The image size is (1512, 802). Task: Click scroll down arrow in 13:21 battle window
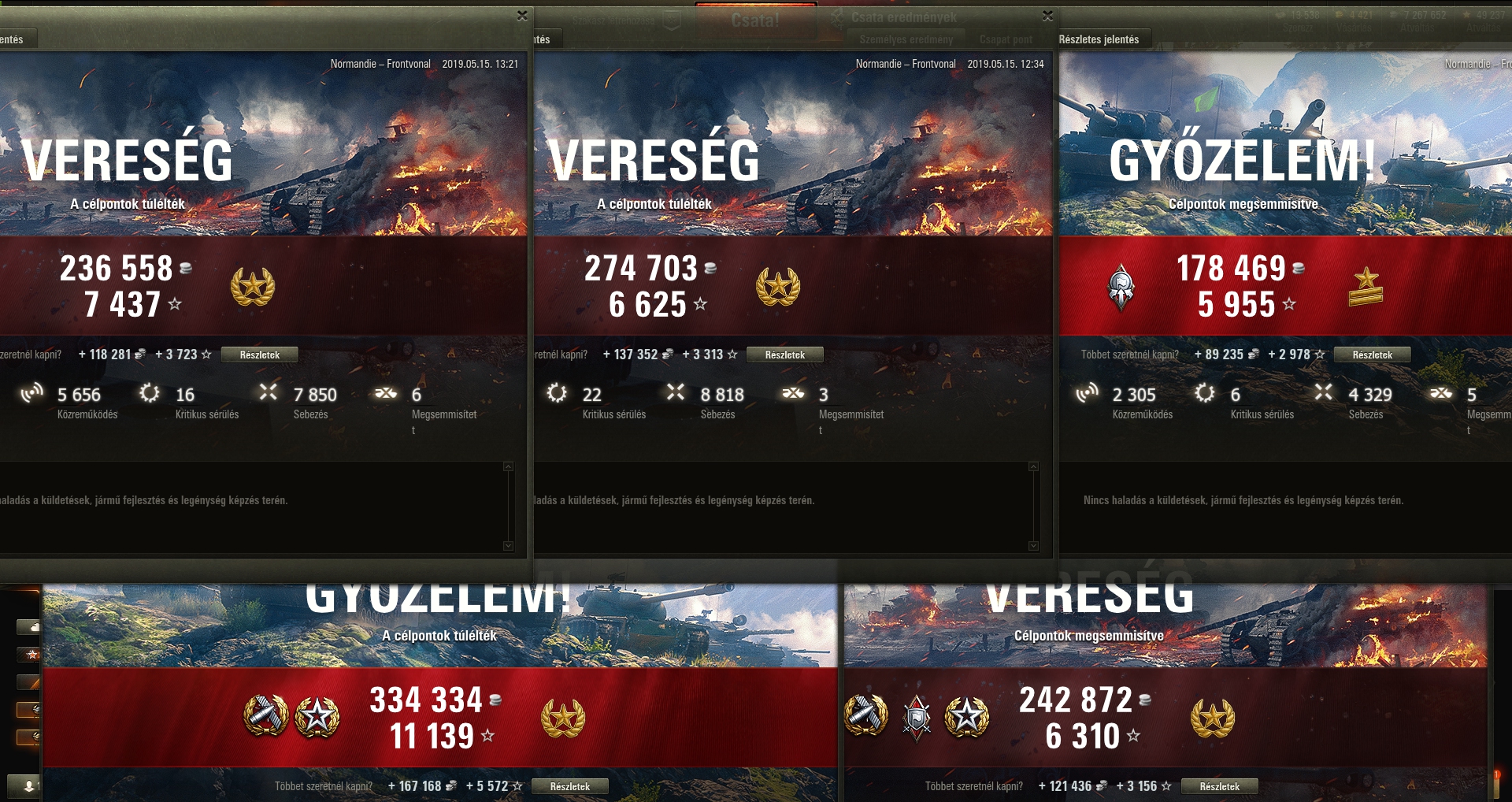point(509,546)
